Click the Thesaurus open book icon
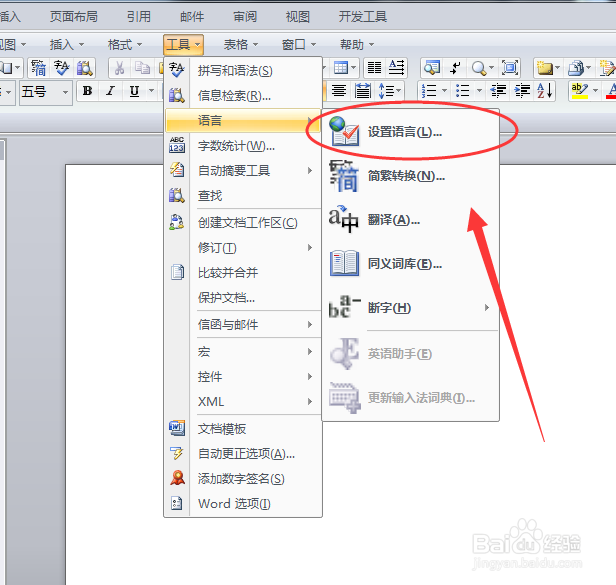616x585 pixels. point(344,263)
